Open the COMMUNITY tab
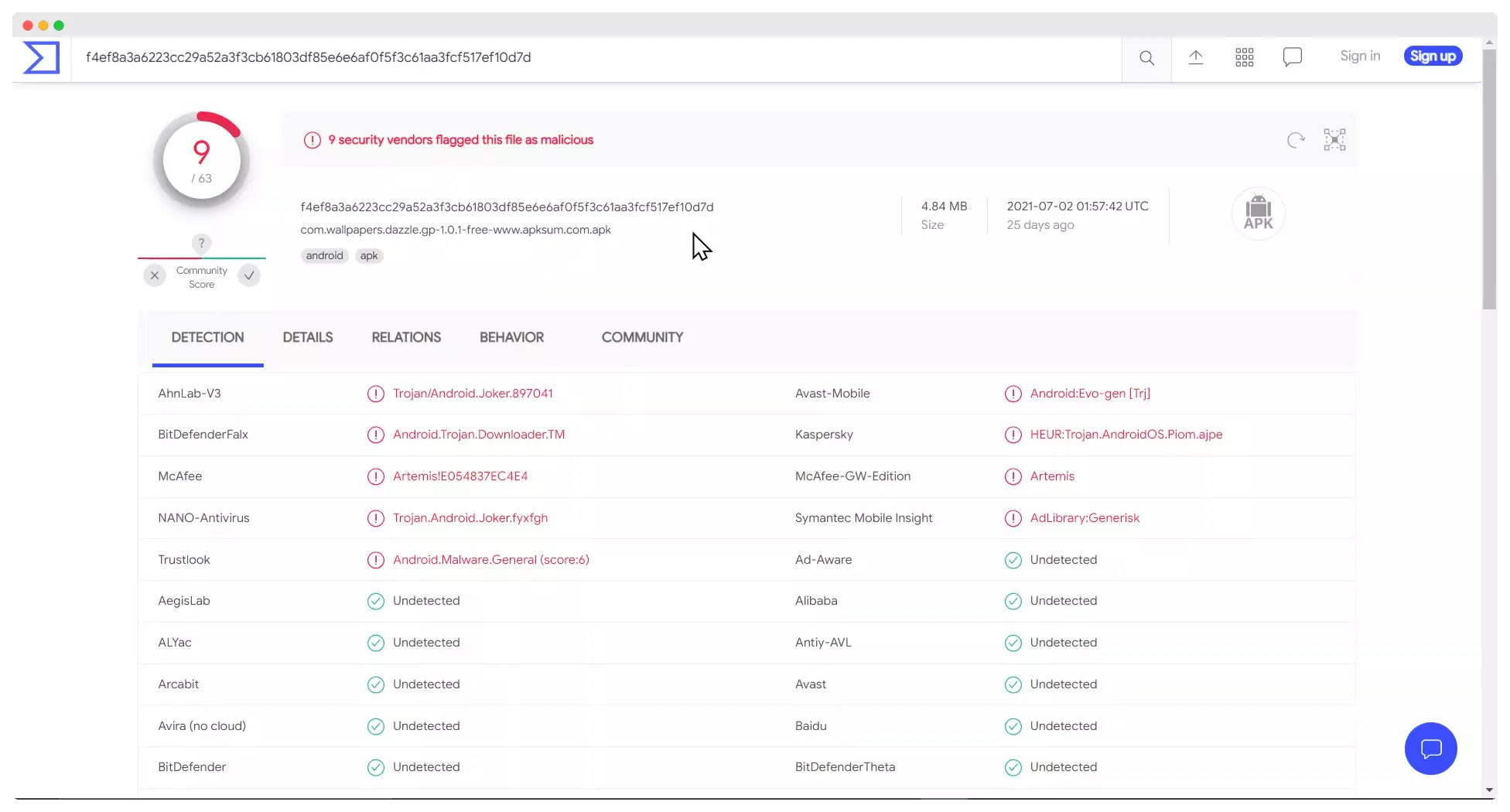Screen dimensions: 1510x812 (x=642, y=338)
